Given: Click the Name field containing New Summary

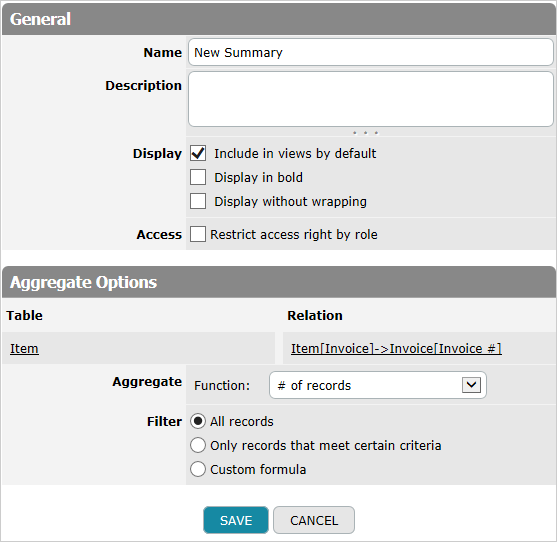Looking at the screenshot, I should coord(371,52).
